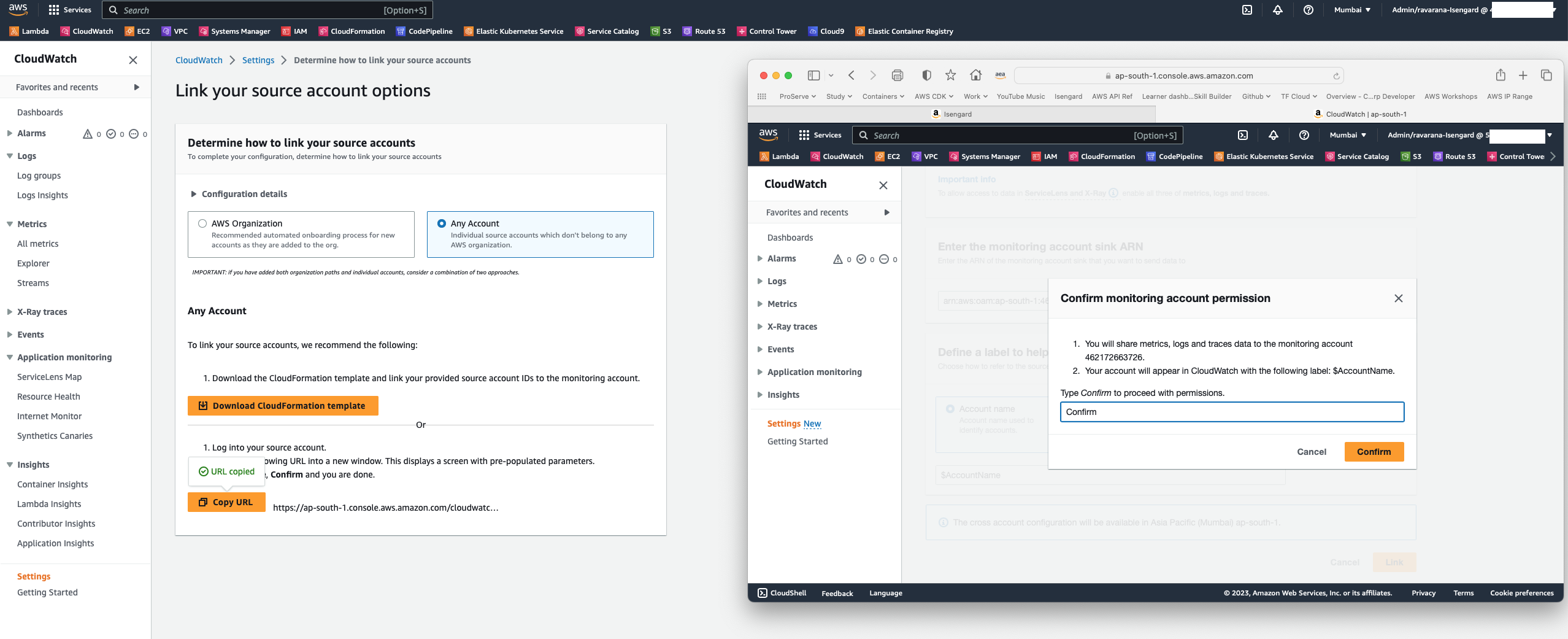Collapse Metrics section in main sidebar
1568x639 pixels.
pyautogui.click(x=9, y=224)
